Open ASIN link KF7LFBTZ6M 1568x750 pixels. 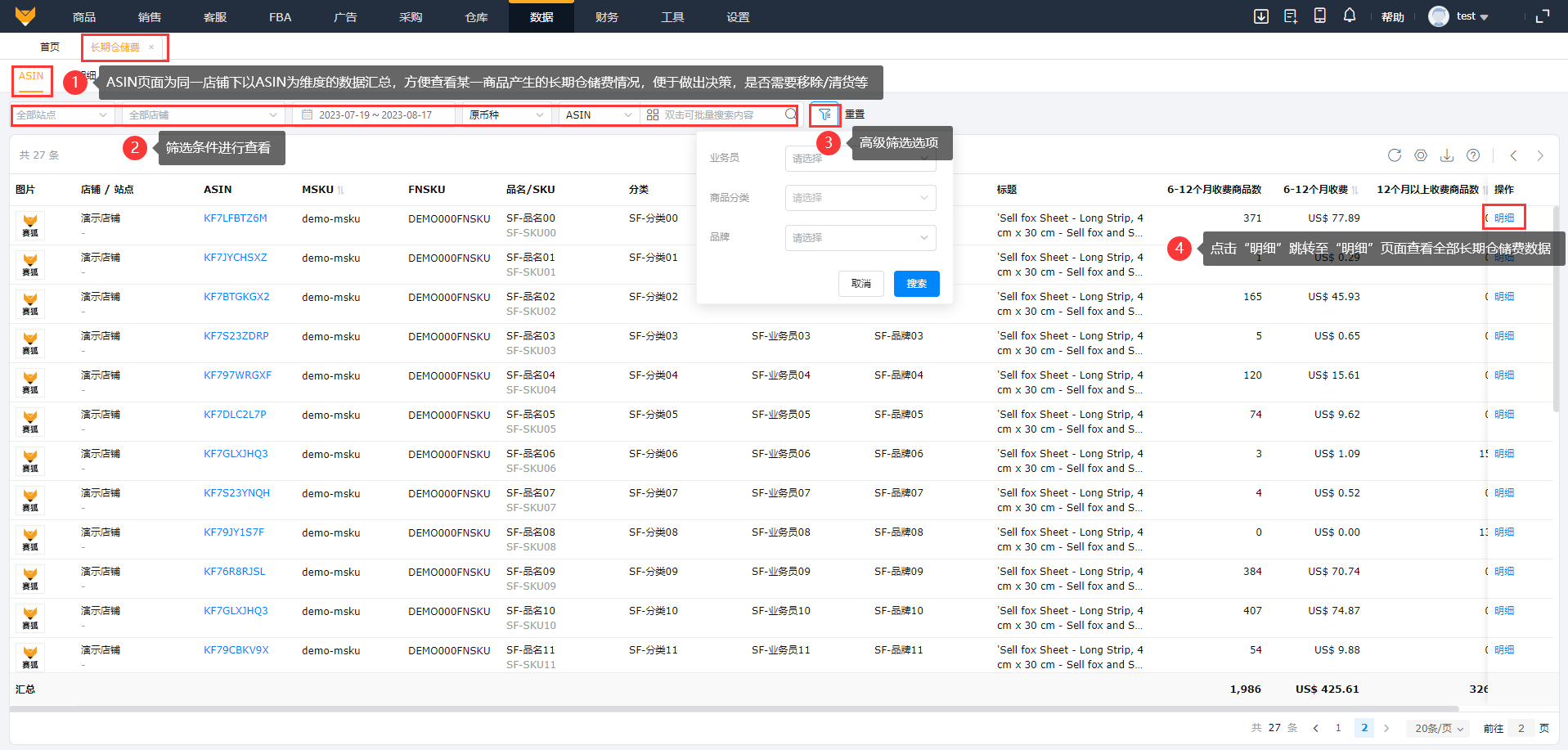(x=236, y=218)
